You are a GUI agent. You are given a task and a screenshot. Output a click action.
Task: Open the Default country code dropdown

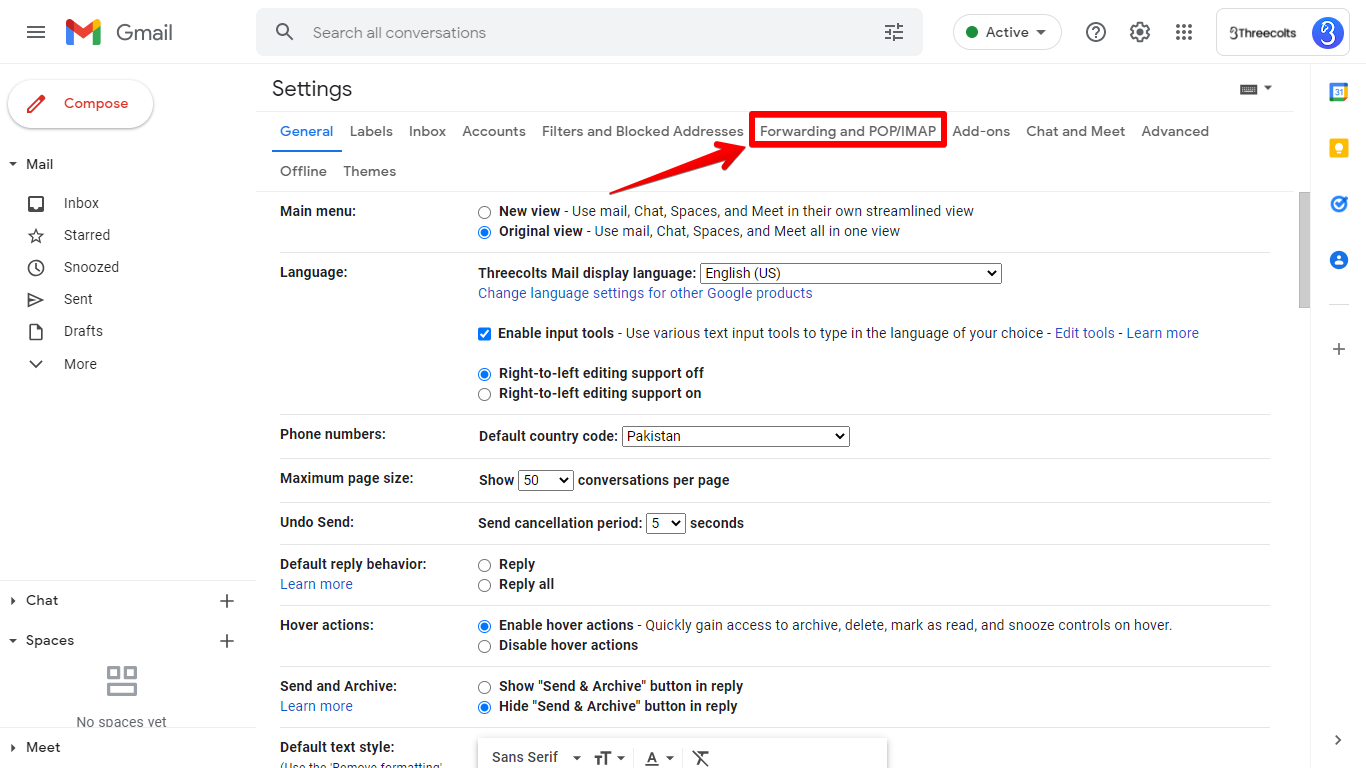736,436
